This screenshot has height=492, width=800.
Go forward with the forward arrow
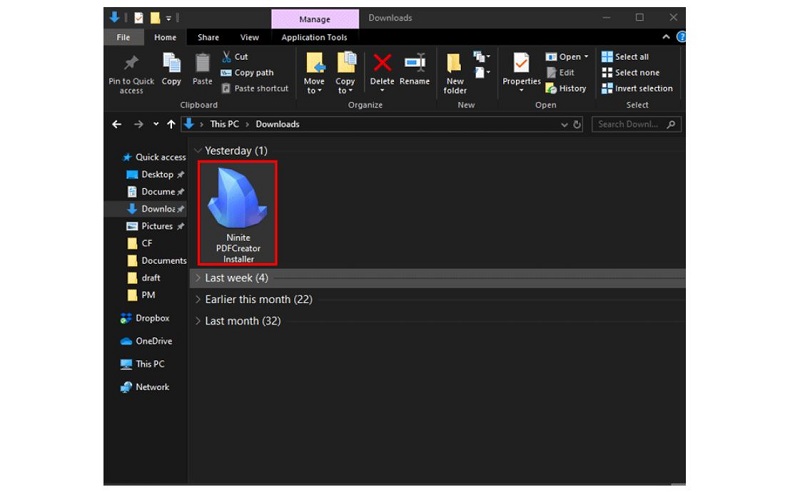coord(138,124)
